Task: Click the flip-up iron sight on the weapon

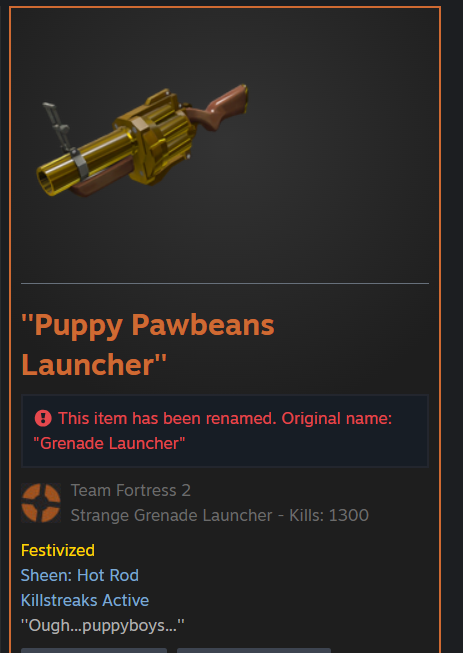Action: pyautogui.click(x=56, y=124)
